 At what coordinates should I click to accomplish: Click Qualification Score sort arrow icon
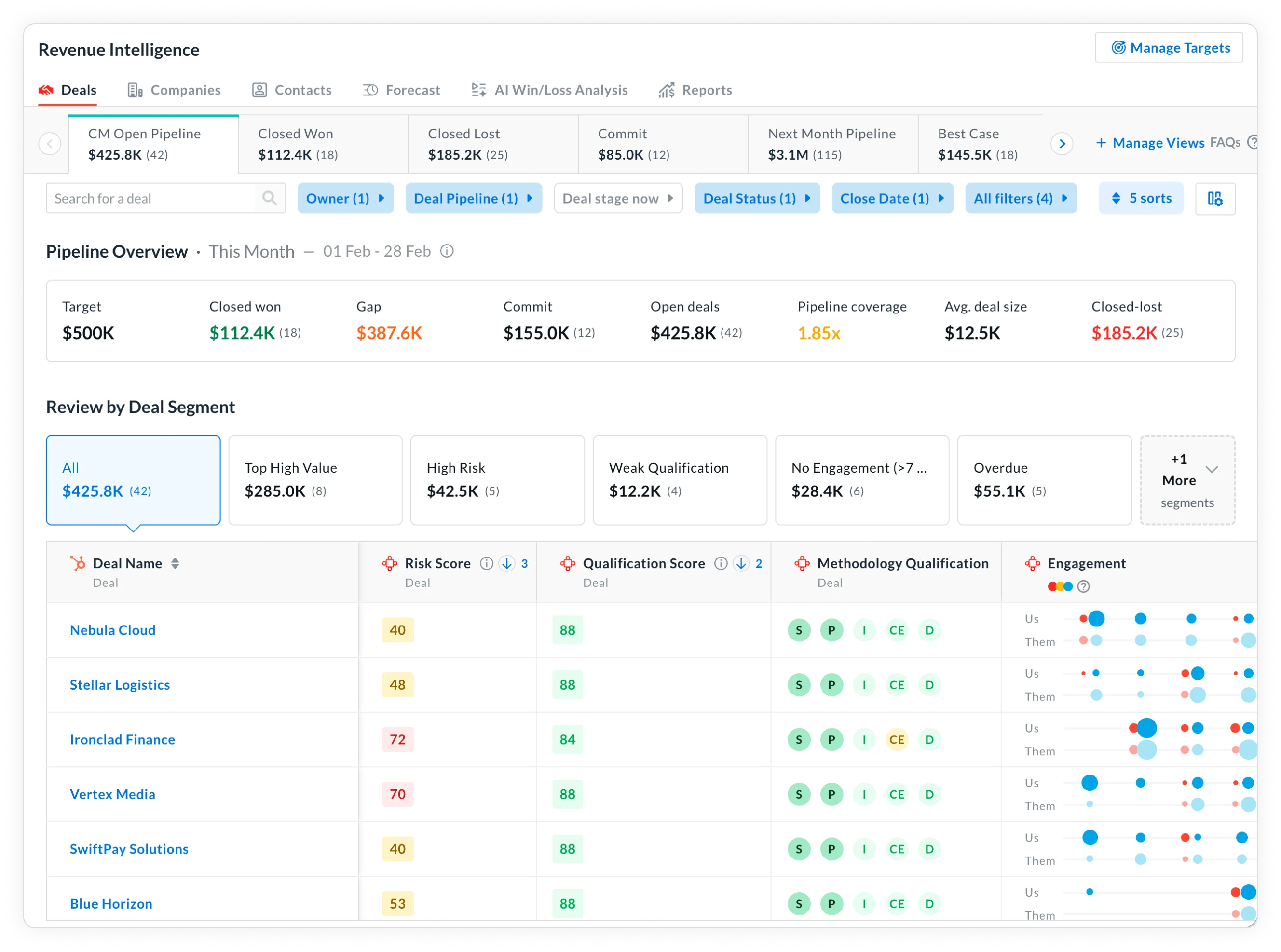(741, 564)
